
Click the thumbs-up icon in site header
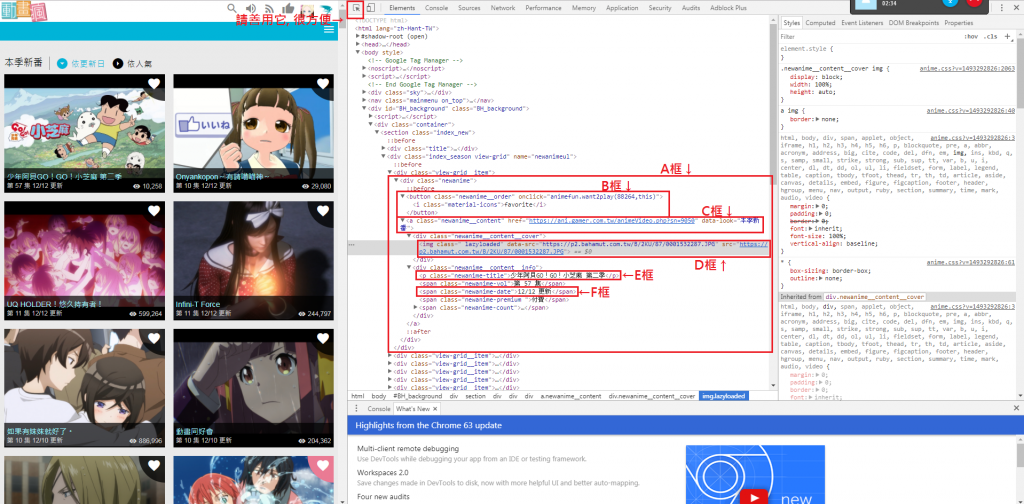pos(288,8)
